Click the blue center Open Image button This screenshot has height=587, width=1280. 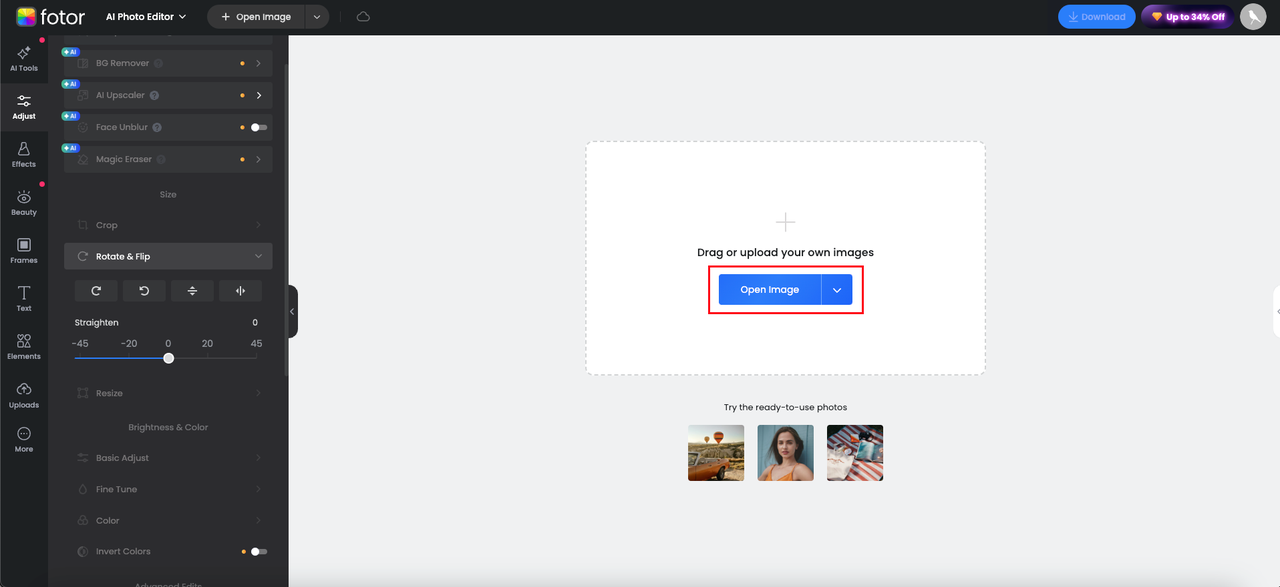click(x=770, y=290)
